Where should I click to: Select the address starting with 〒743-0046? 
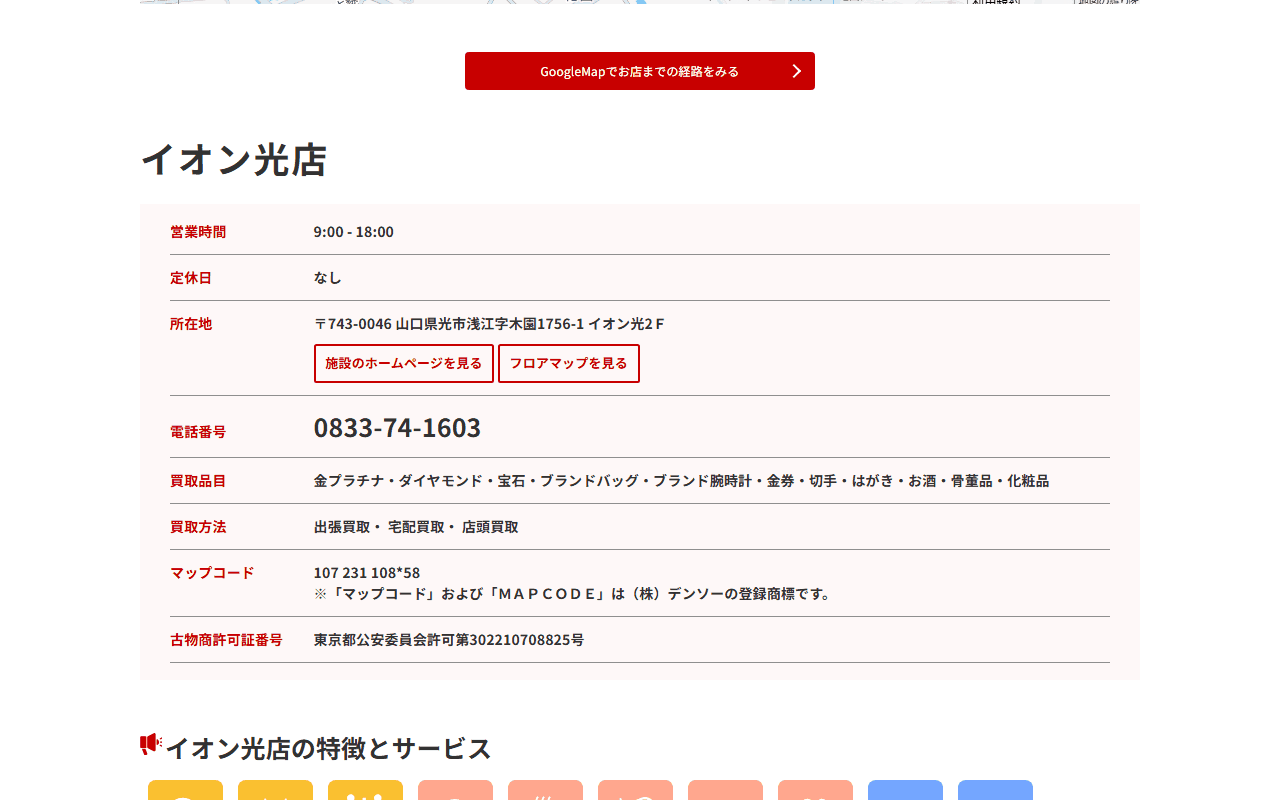tap(489, 324)
